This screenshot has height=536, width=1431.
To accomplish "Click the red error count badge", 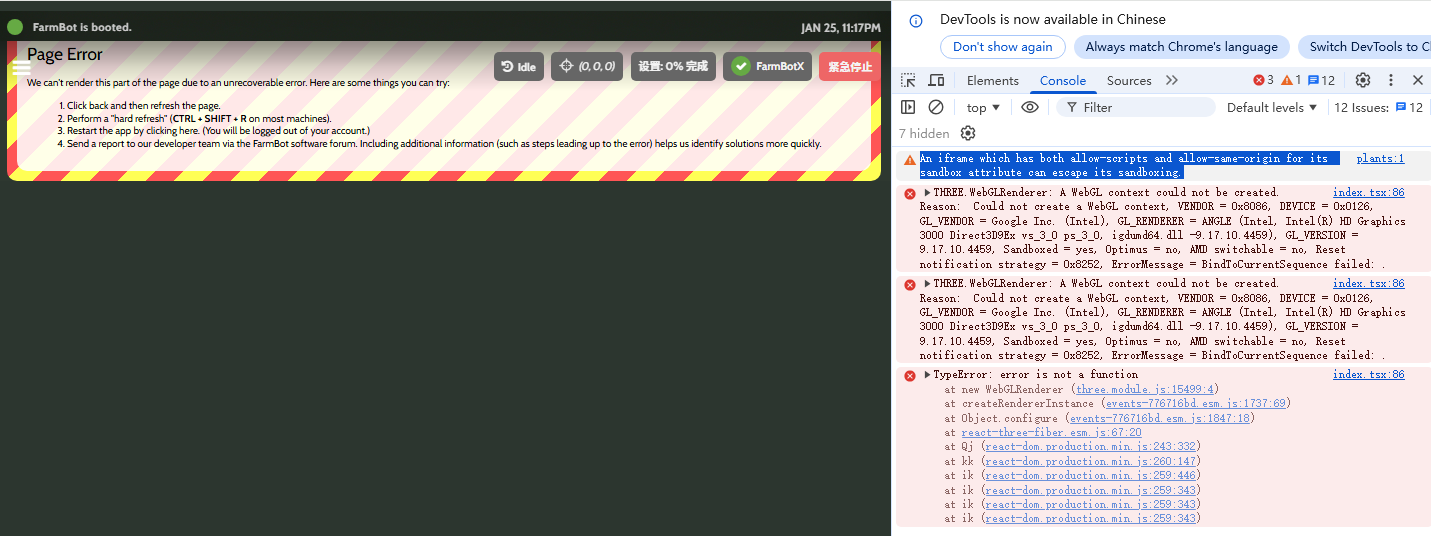I will 1263,80.
